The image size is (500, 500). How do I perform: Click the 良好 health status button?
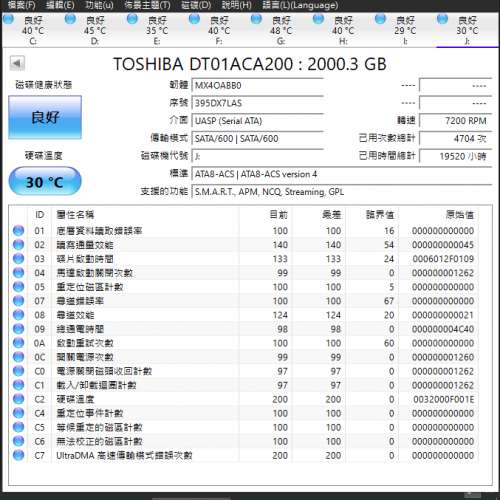pos(45,117)
